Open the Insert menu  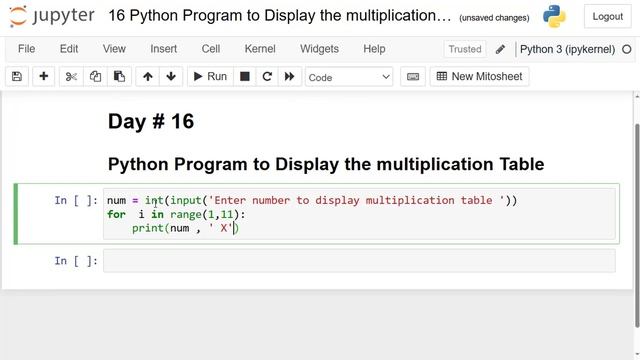[x=163, y=49]
